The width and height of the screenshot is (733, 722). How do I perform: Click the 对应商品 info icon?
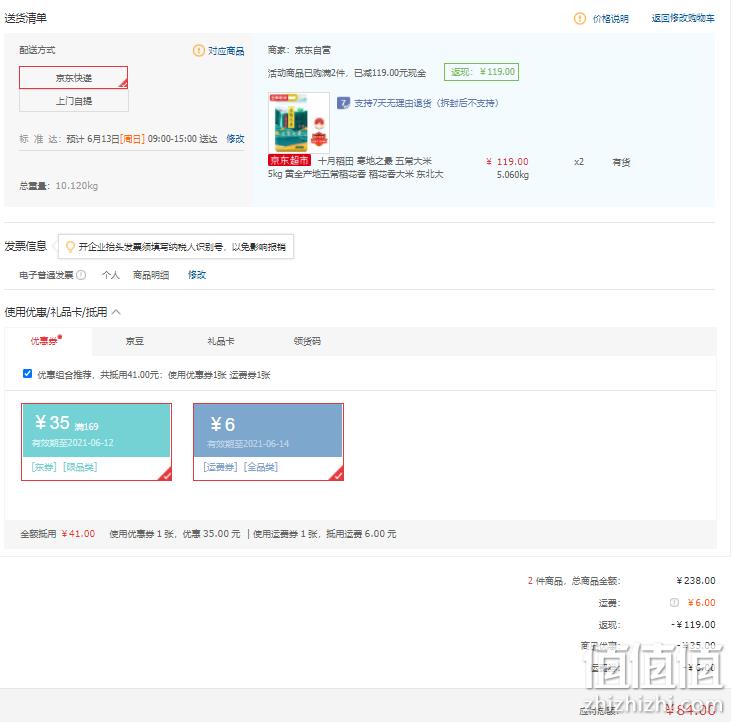(x=199, y=50)
